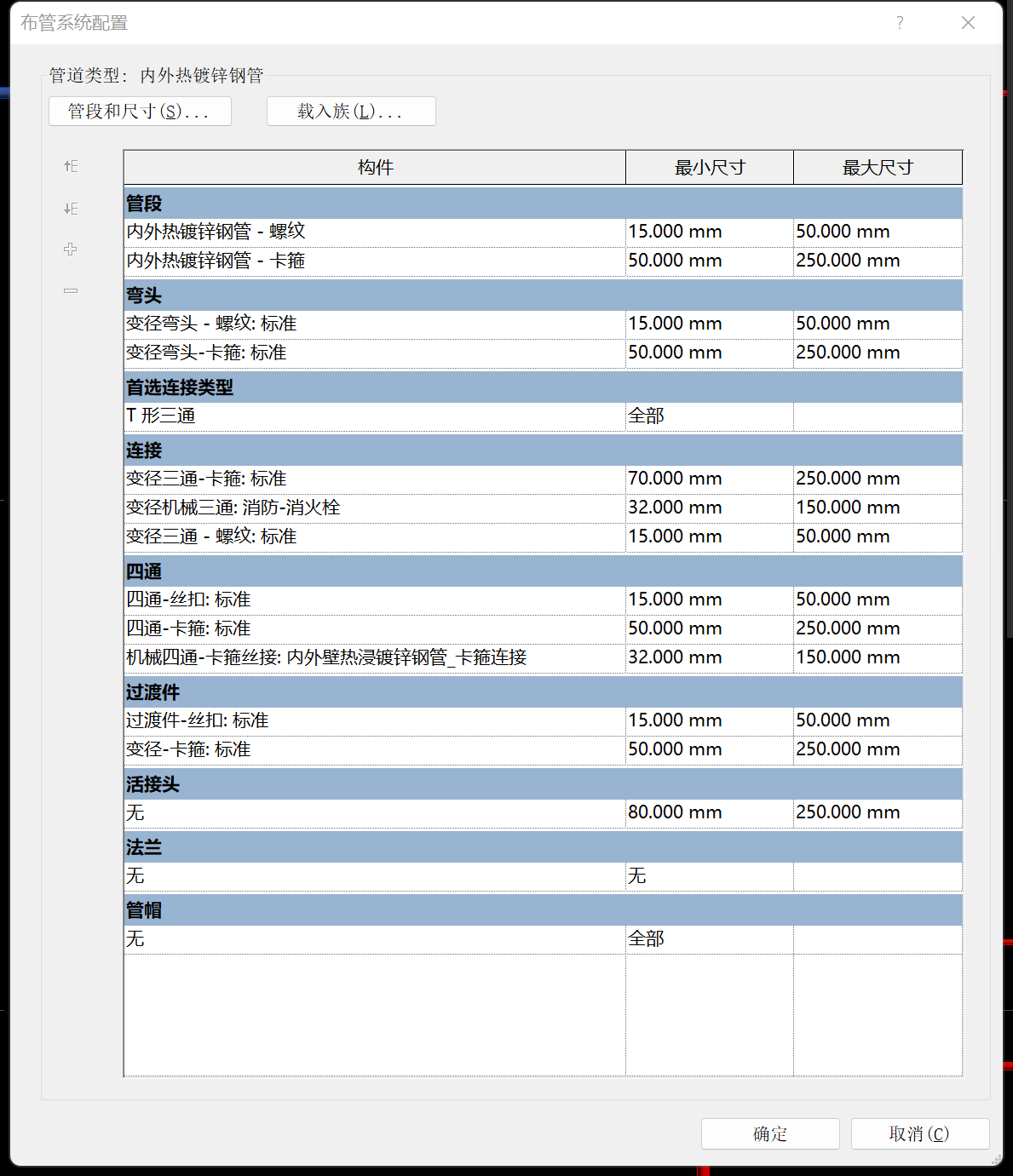
Task: Click the 最大尺寸 column header
Action: click(x=878, y=168)
